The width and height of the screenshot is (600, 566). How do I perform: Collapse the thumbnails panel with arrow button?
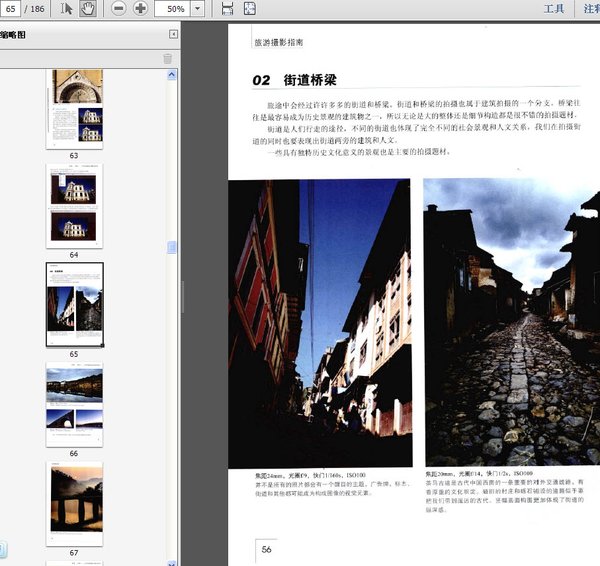[173, 34]
